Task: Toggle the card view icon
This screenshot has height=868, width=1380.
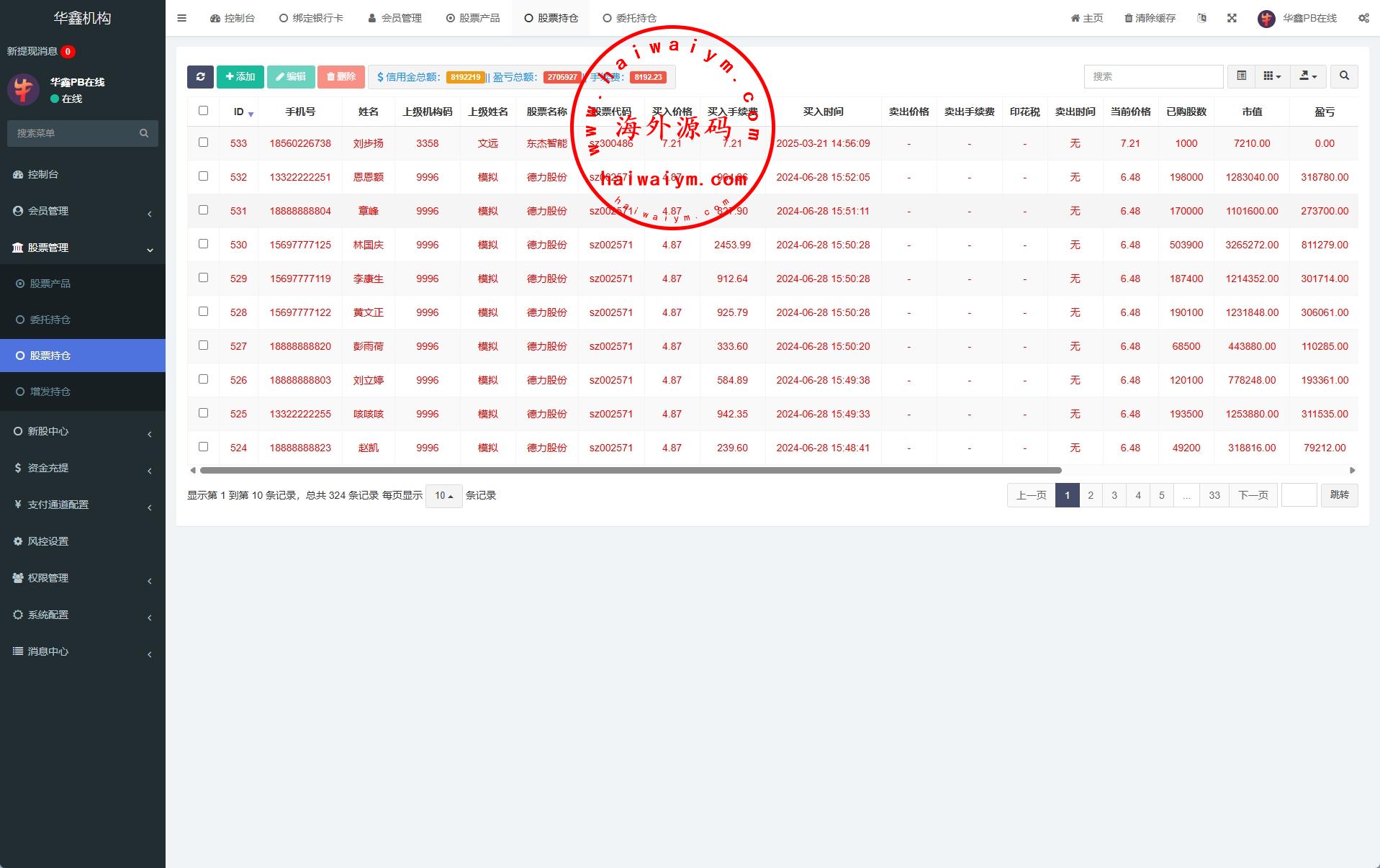Action: coord(1241,76)
